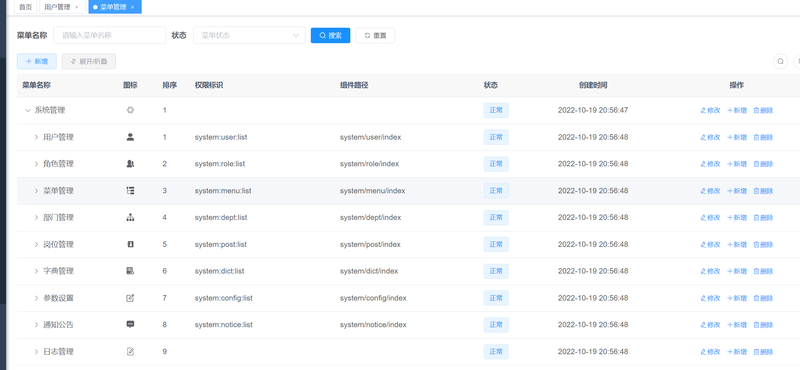Expand the 角色管理 row

click(x=36, y=164)
